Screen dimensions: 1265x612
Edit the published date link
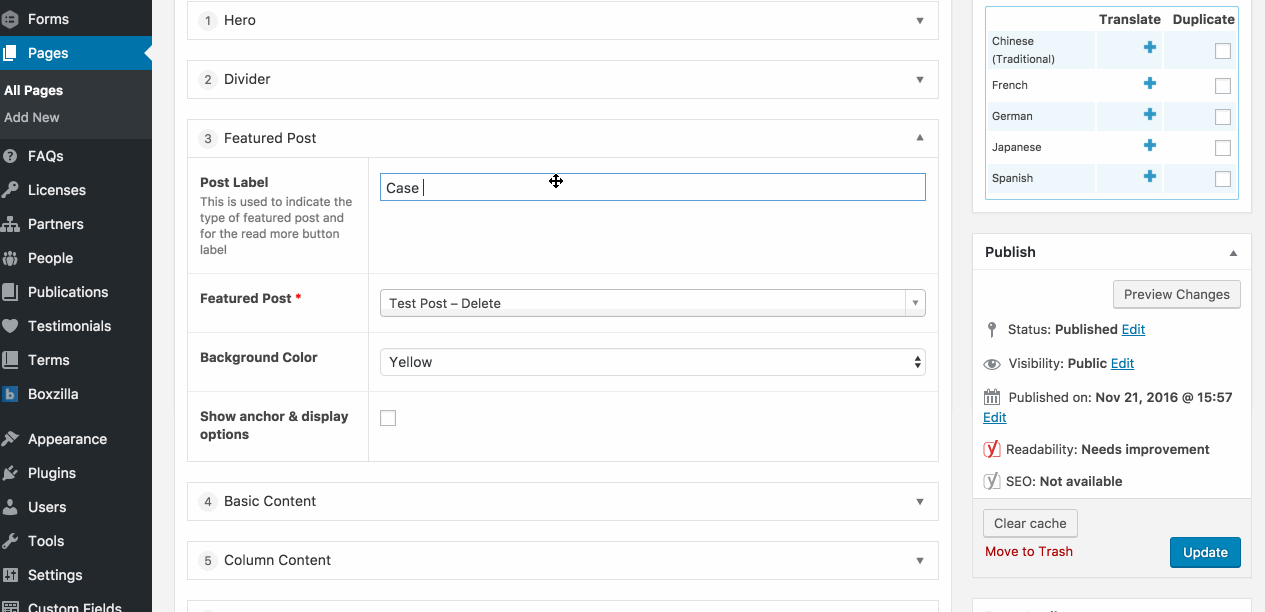coord(994,417)
